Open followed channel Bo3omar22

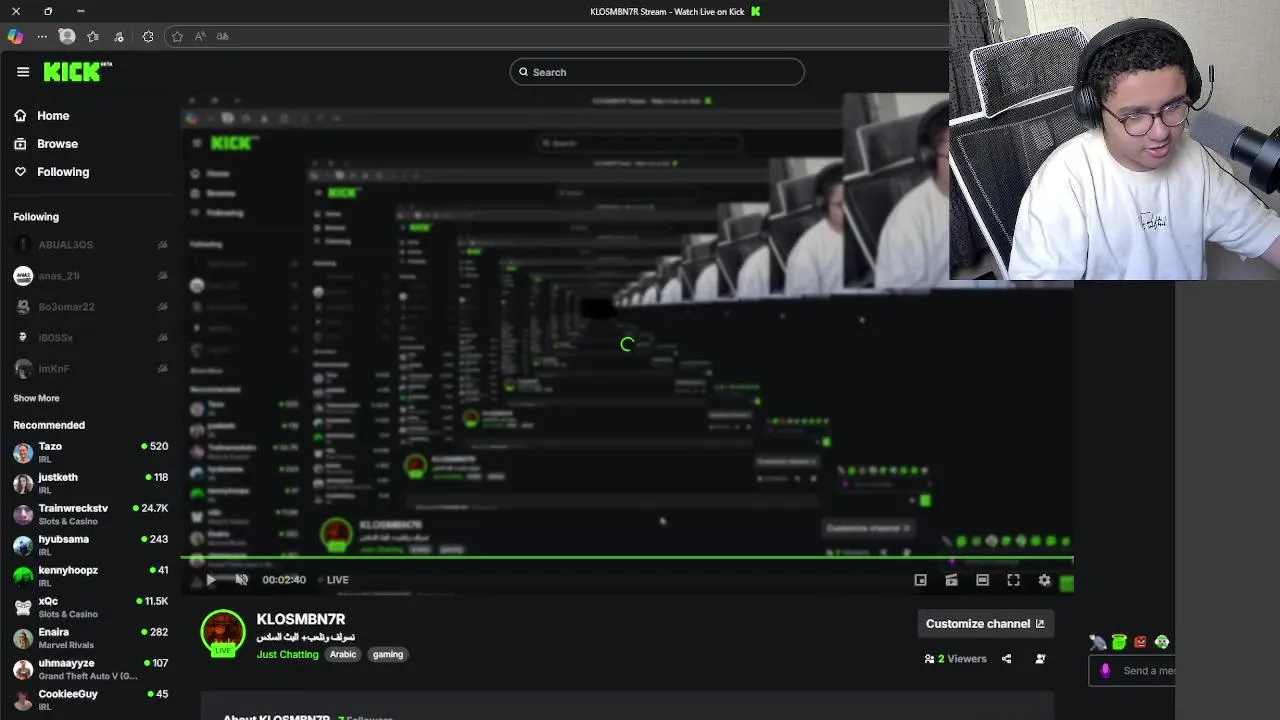click(x=90, y=307)
